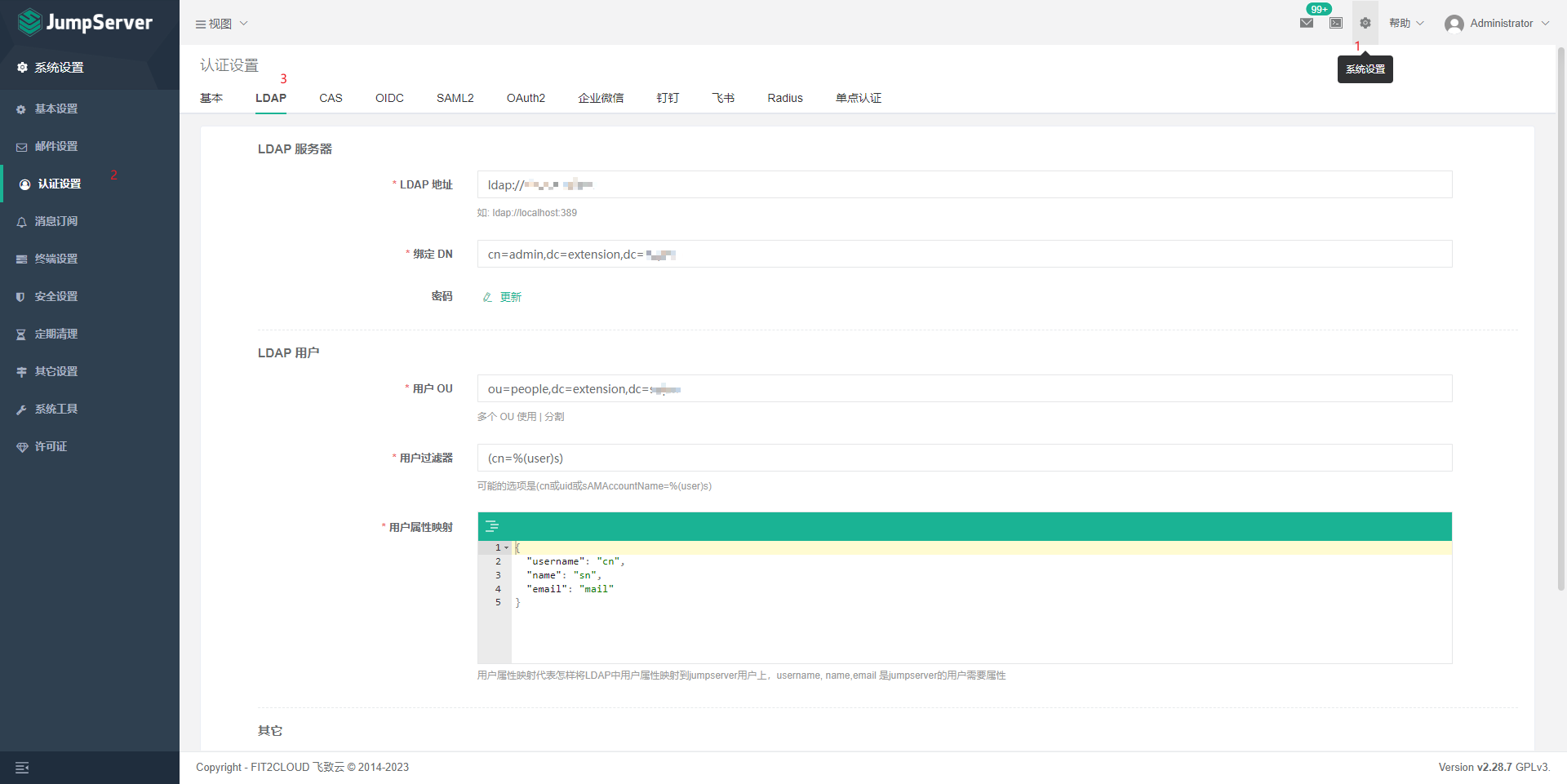Click the envelope icon beside 邮件设置

(x=21, y=147)
